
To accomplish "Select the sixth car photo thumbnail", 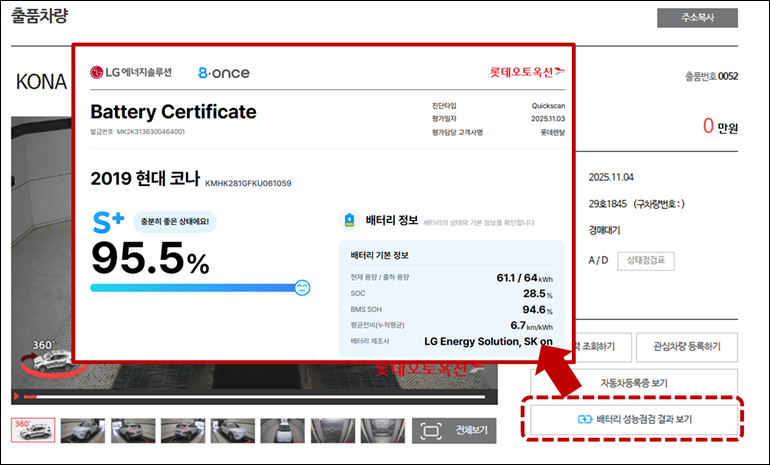I will [x=283, y=430].
